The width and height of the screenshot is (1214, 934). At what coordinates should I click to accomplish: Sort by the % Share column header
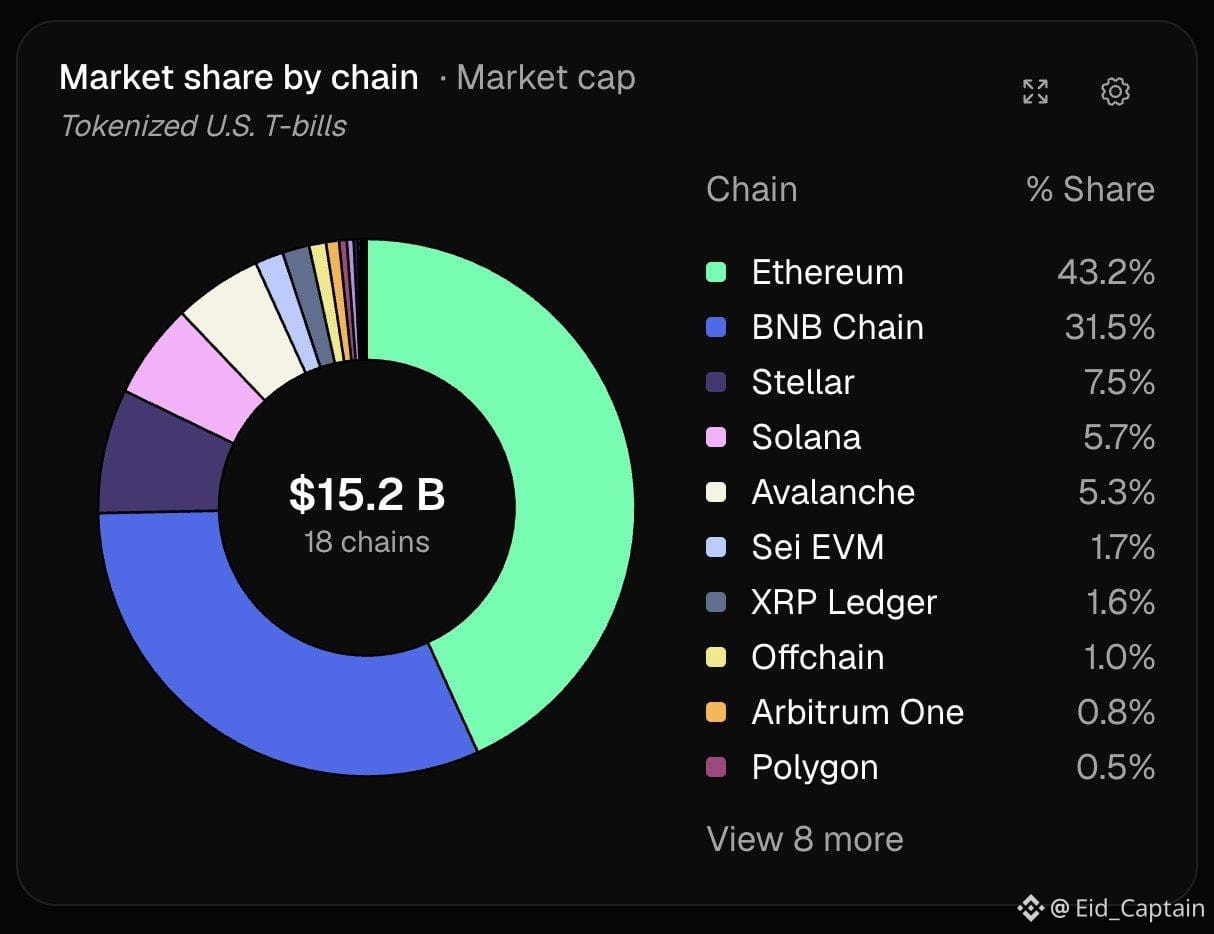1090,189
